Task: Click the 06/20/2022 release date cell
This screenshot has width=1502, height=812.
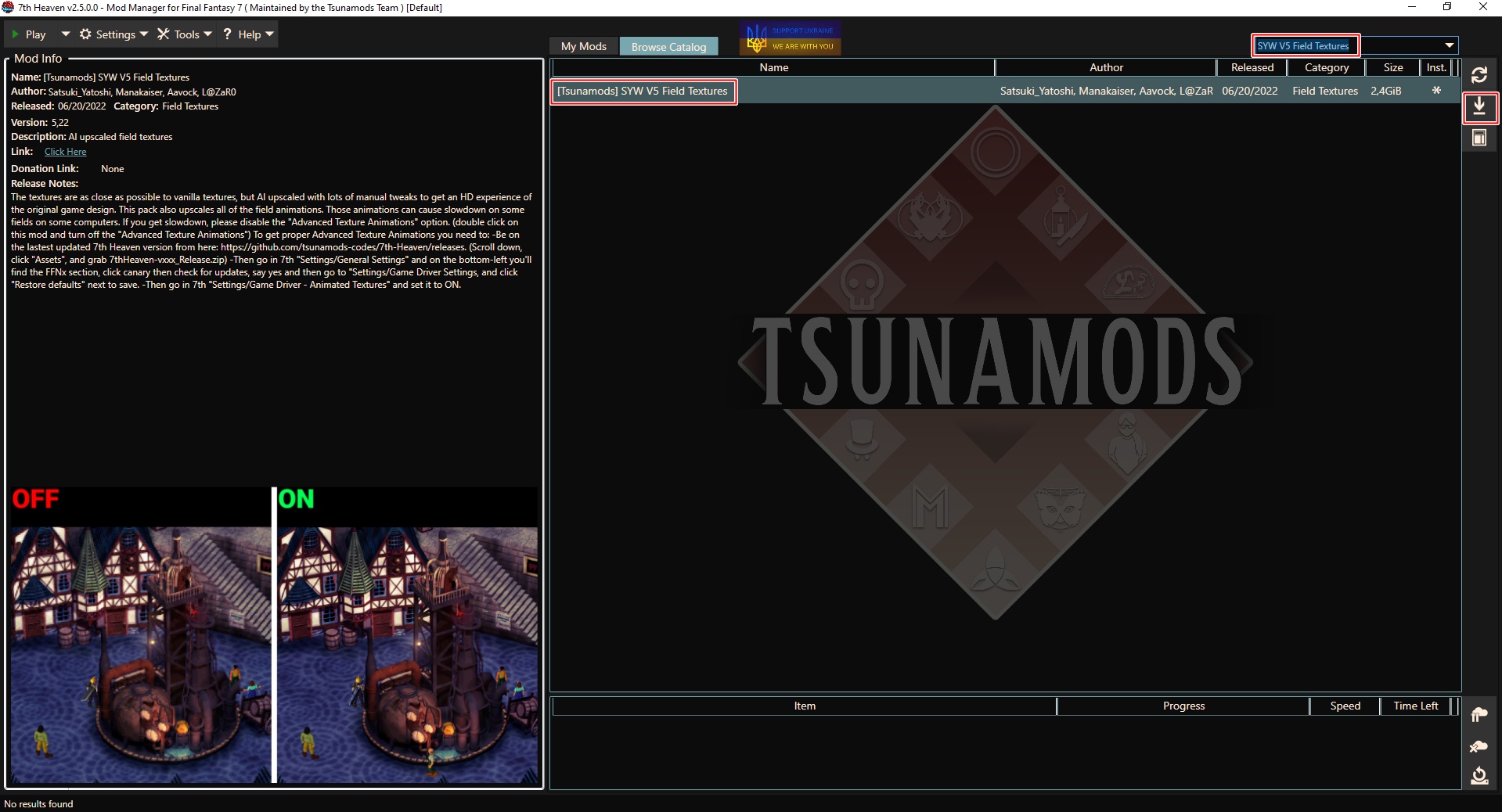Action: (1250, 92)
